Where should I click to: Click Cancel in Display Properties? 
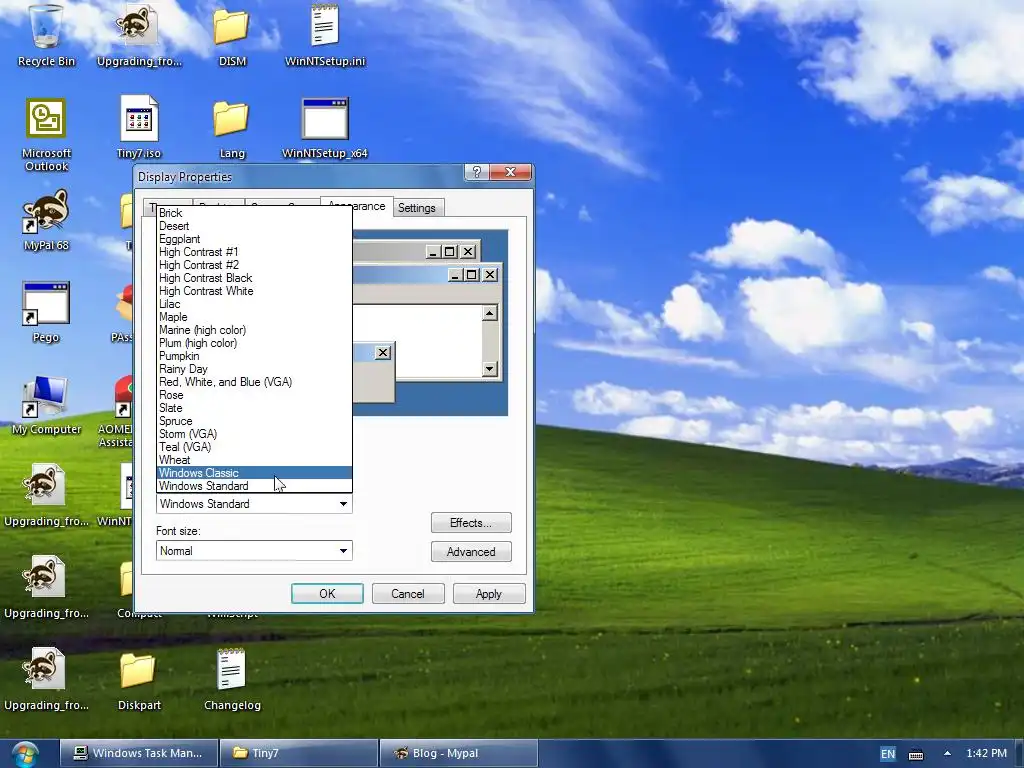point(408,594)
